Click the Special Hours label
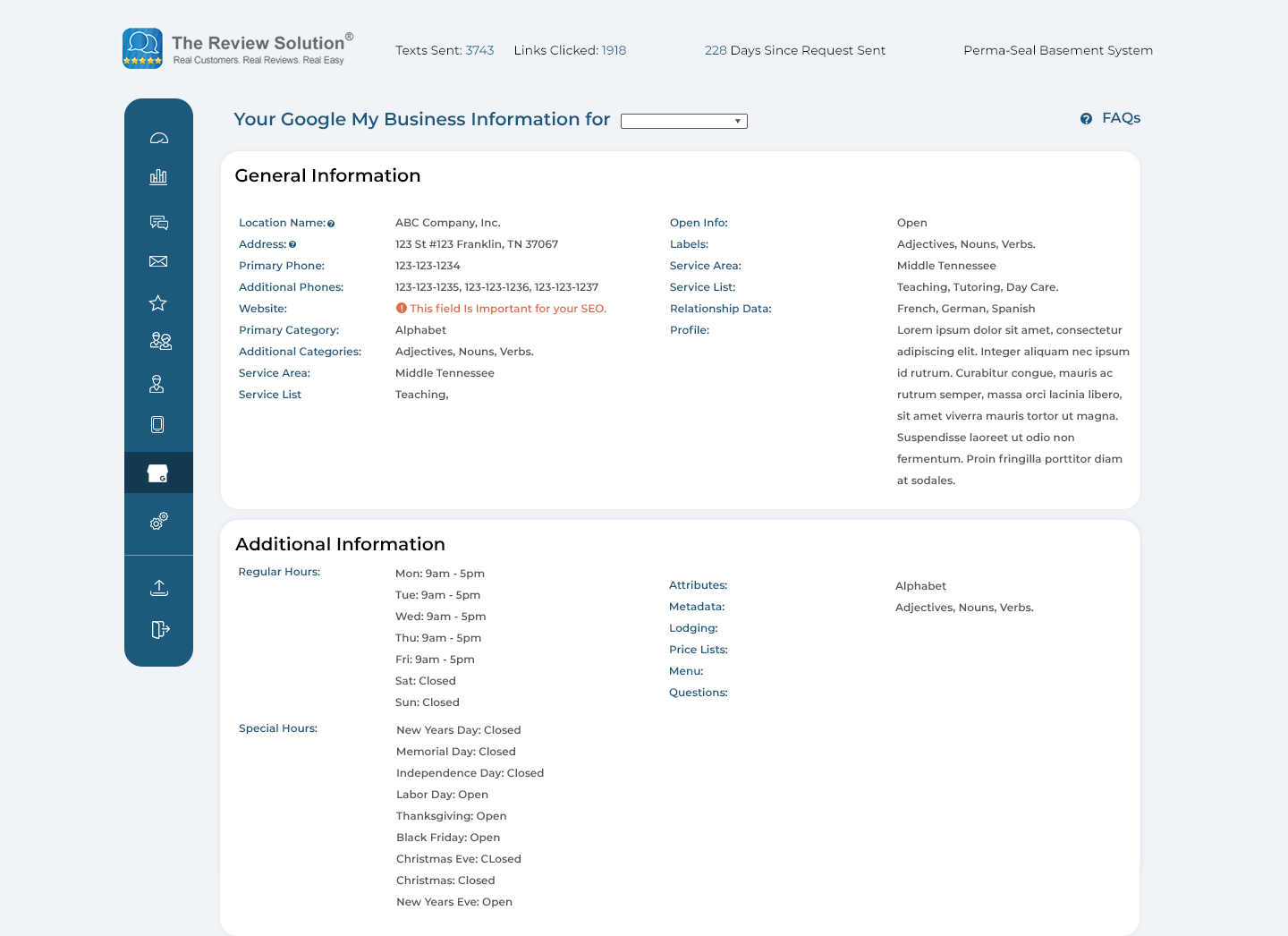This screenshot has height=936, width=1288. point(278,728)
